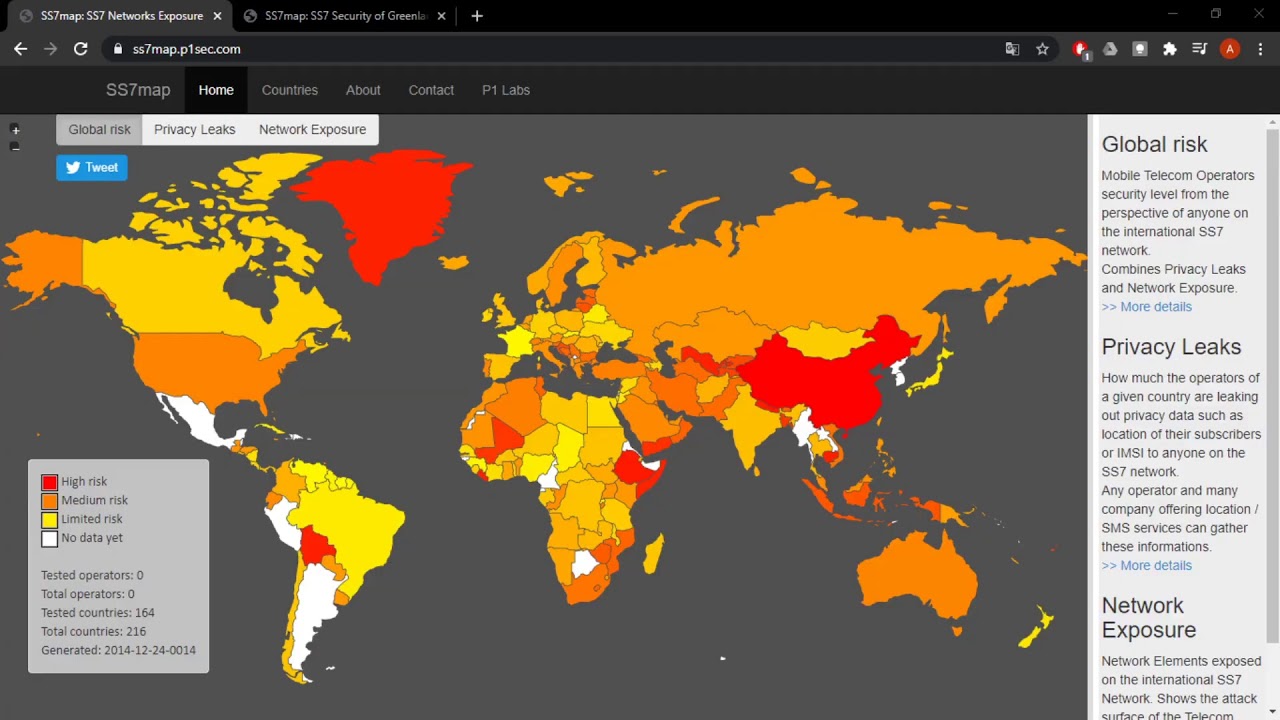This screenshot has height=720, width=1280.
Task: Switch map to Privacy Leaks view
Action: coord(195,129)
